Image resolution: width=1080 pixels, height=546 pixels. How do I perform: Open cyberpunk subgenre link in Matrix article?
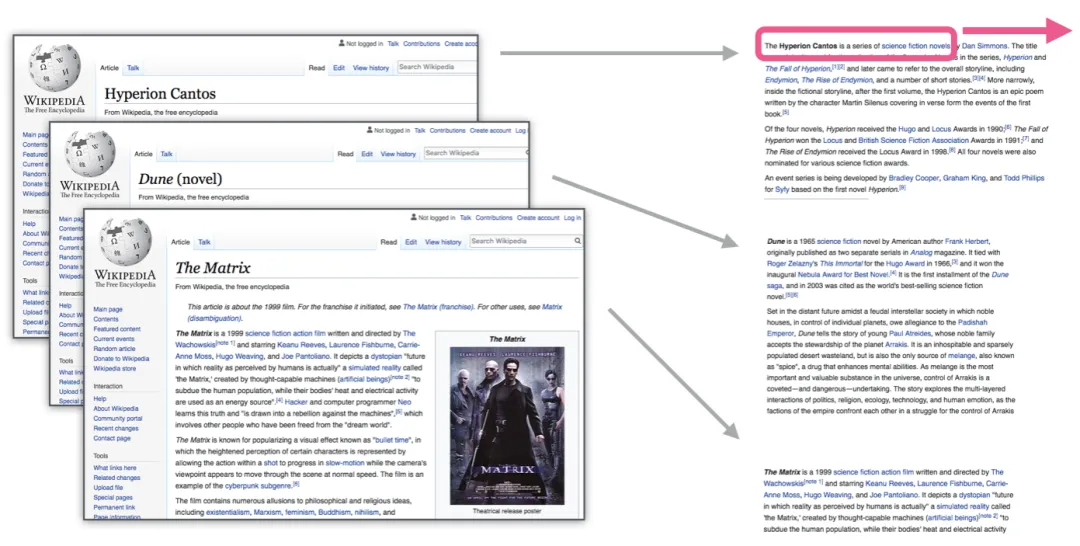tap(258, 485)
